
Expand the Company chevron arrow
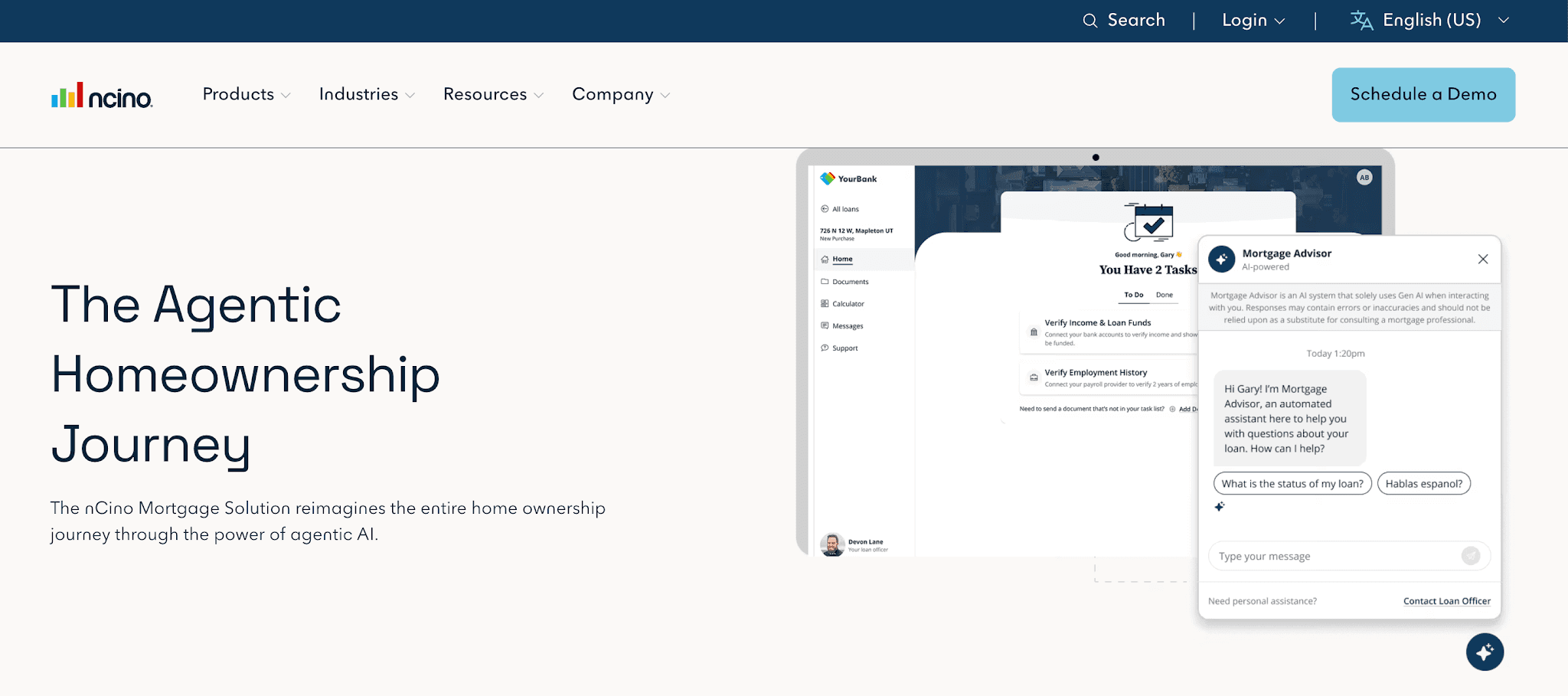(665, 96)
